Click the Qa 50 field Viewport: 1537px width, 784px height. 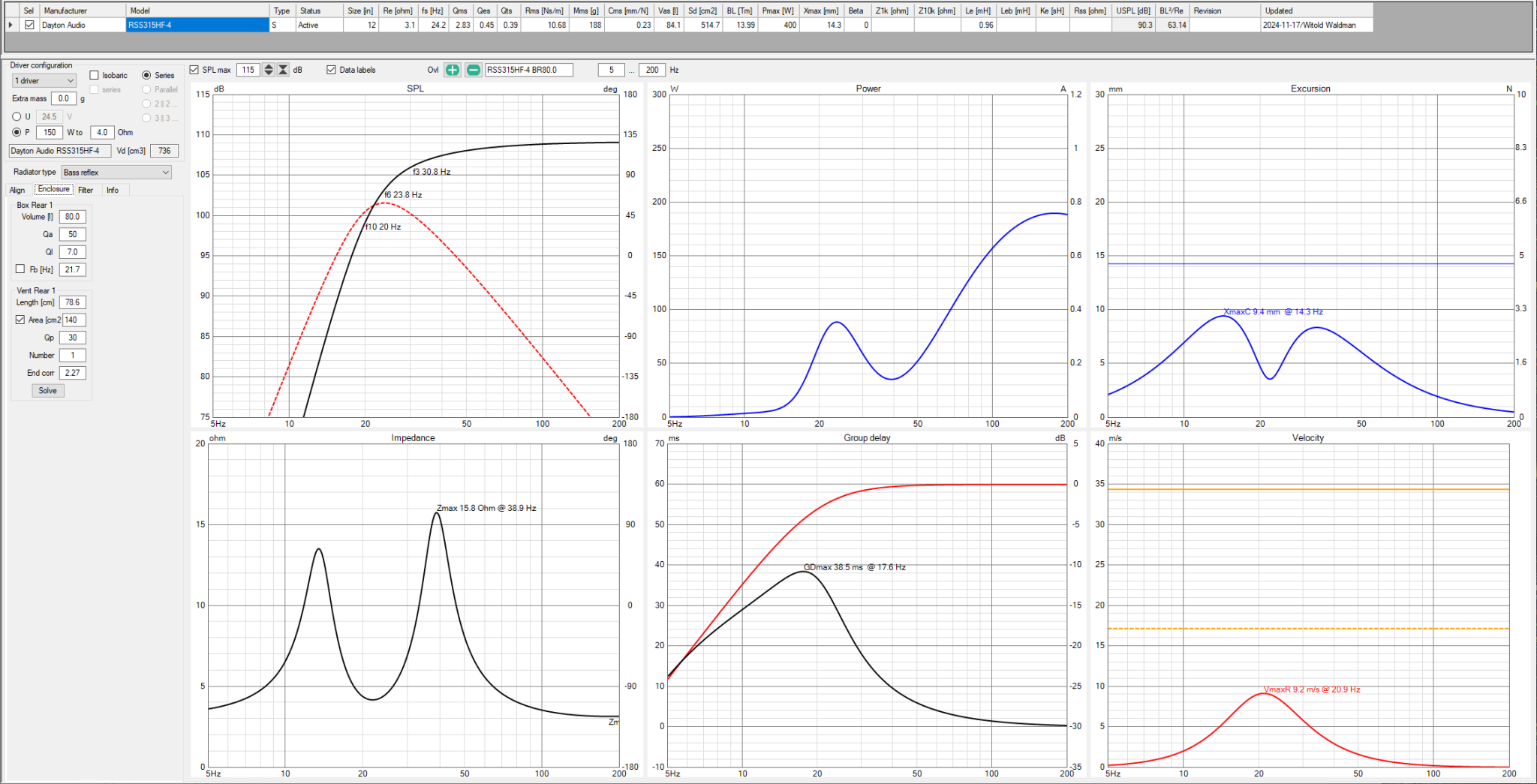point(73,234)
